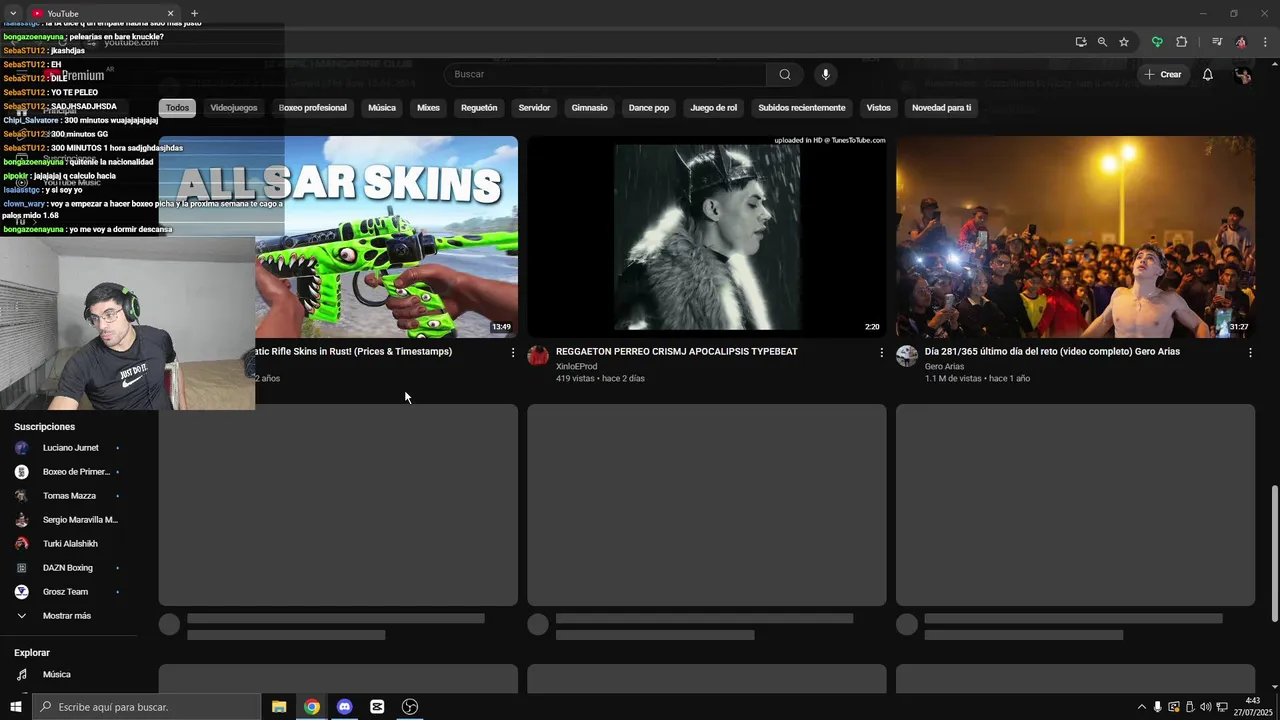Screen dimensions: 1280x720
Task: Open options menu for Rifle Skins video
Action: point(513,352)
